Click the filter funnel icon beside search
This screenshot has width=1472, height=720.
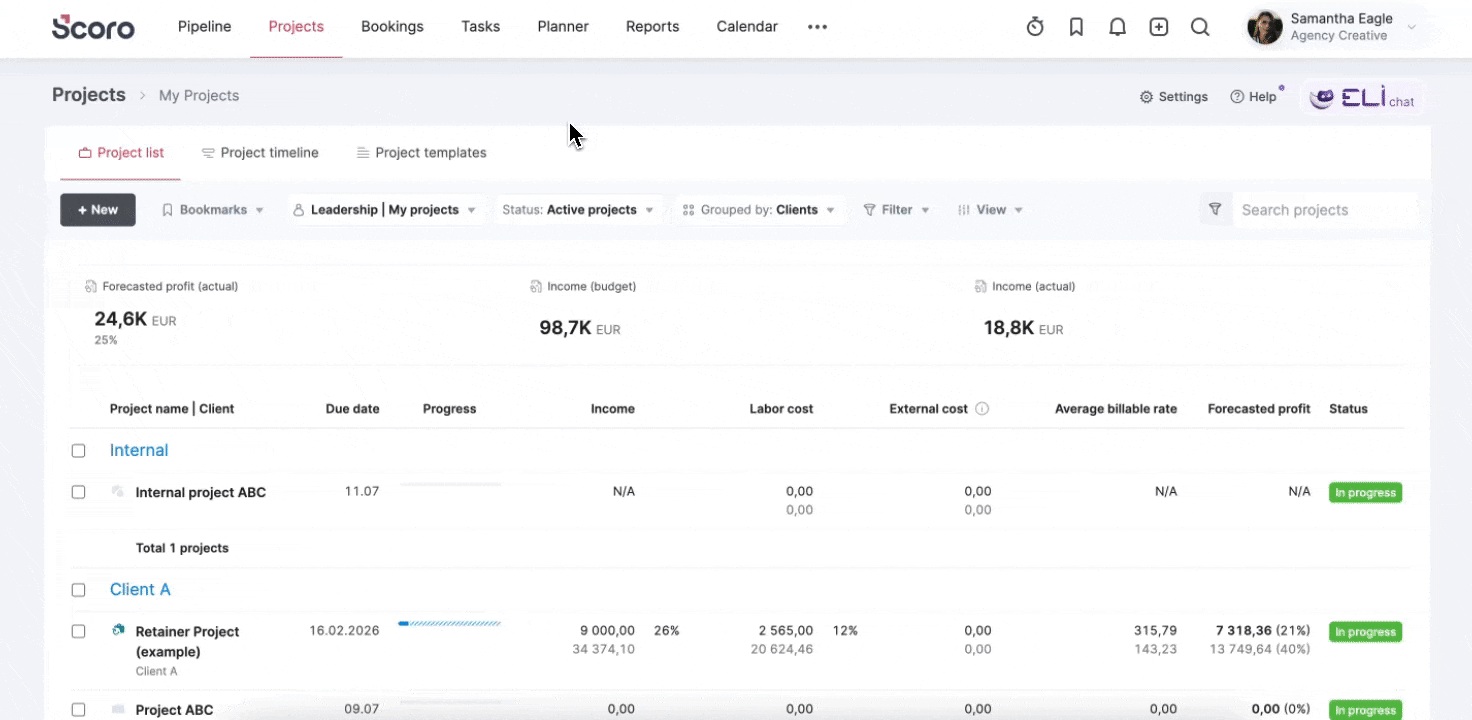click(x=1216, y=209)
